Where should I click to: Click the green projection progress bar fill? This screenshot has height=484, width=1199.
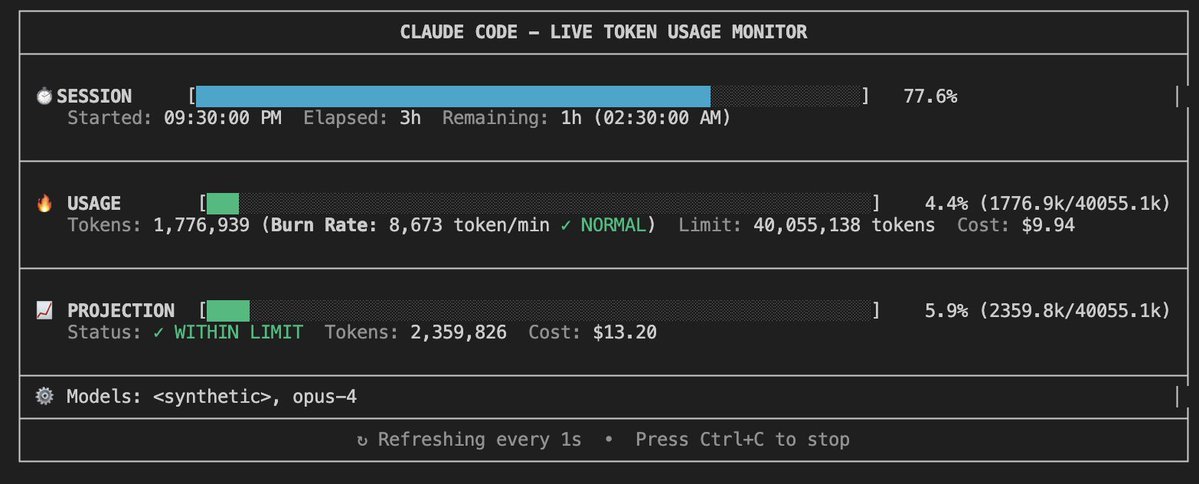point(228,311)
